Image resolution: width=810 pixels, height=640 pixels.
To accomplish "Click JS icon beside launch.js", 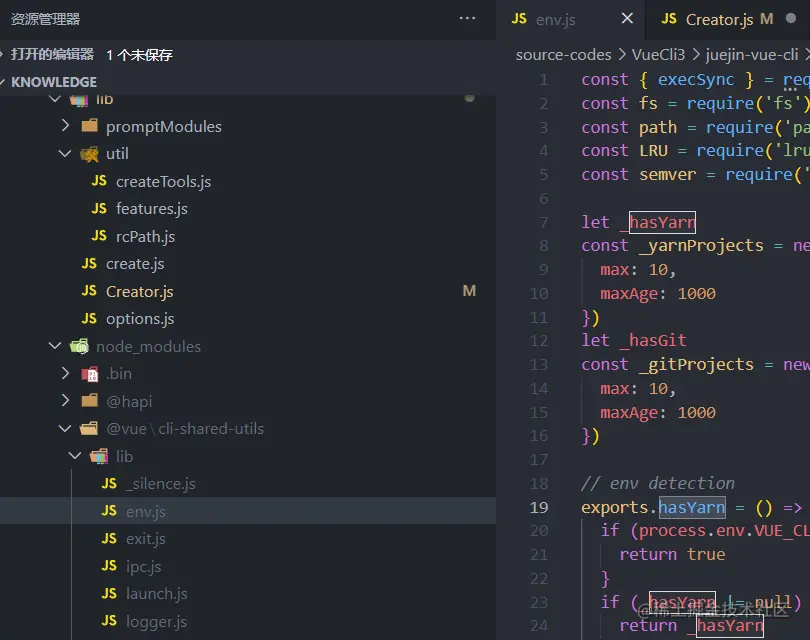I will (109, 593).
